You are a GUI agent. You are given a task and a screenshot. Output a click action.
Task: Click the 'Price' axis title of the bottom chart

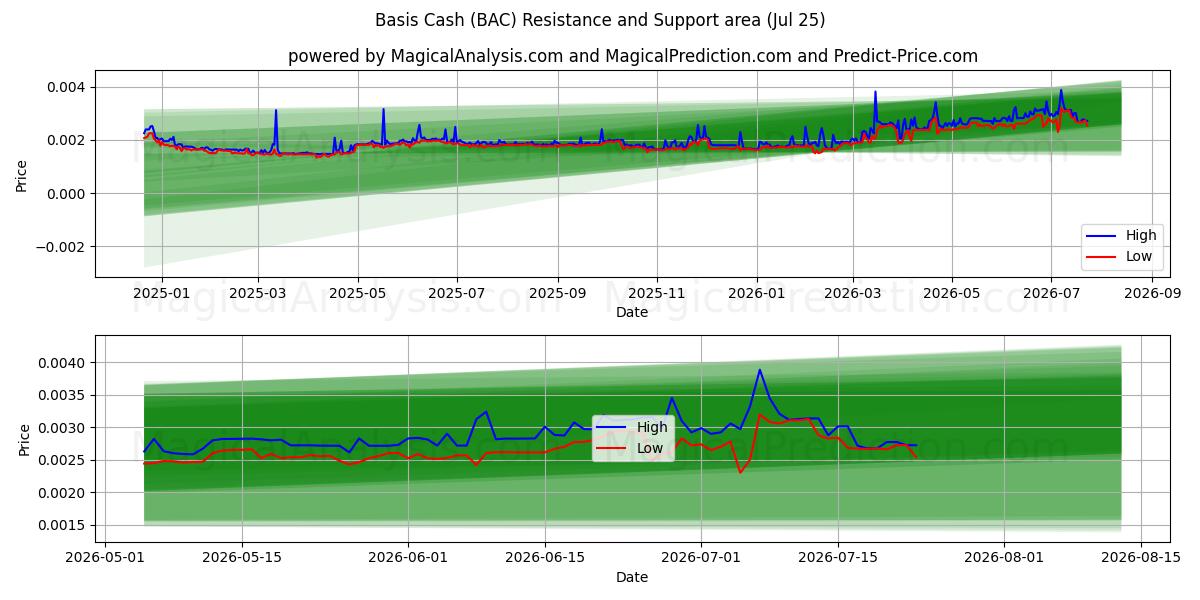point(23,439)
